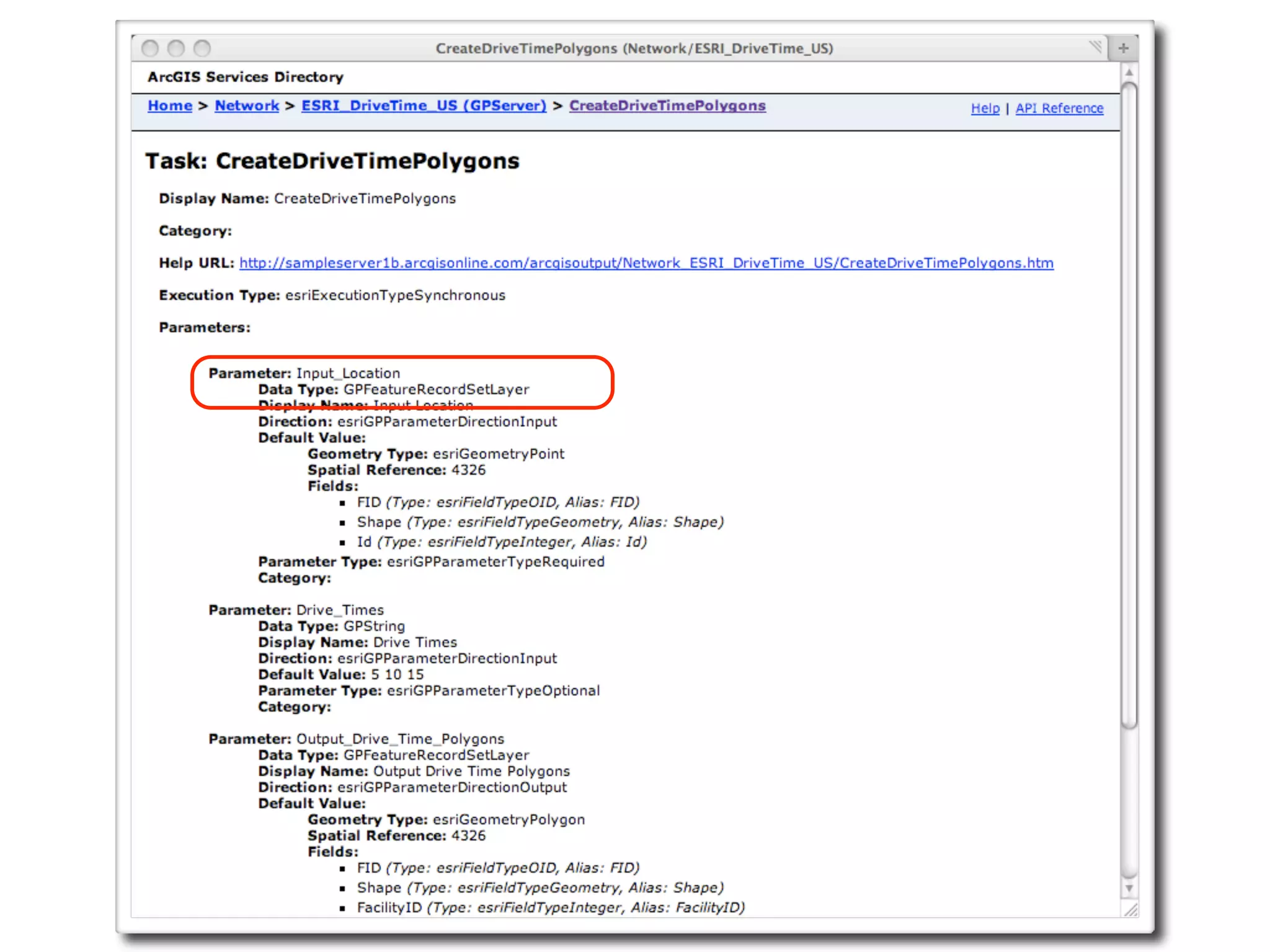Viewport: 1270px width, 952px height.
Task: Open the Network breadcrumb link
Action: pyautogui.click(x=247, y=106)
